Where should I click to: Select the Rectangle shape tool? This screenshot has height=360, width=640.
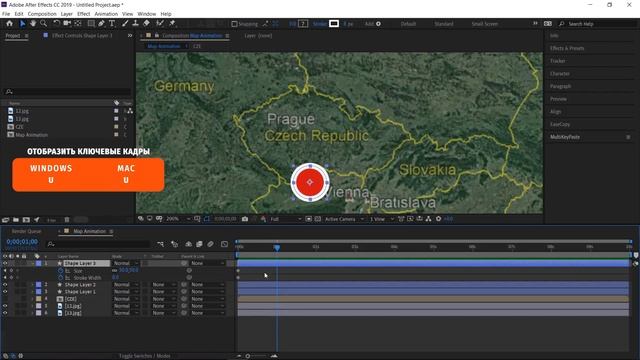(91, 24)
